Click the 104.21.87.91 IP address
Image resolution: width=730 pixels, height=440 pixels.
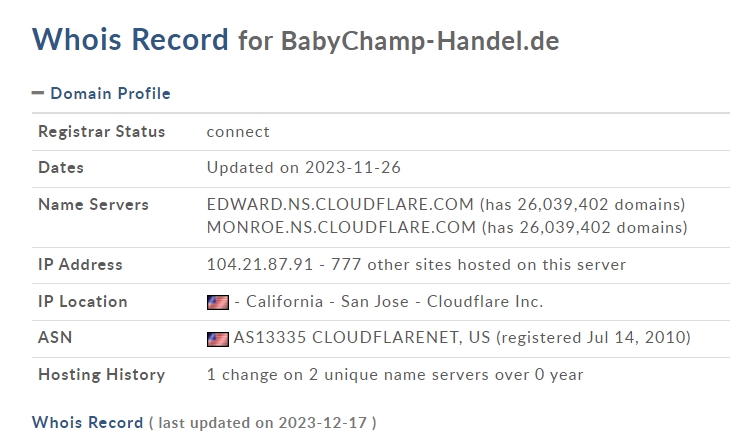coord(260,264)
